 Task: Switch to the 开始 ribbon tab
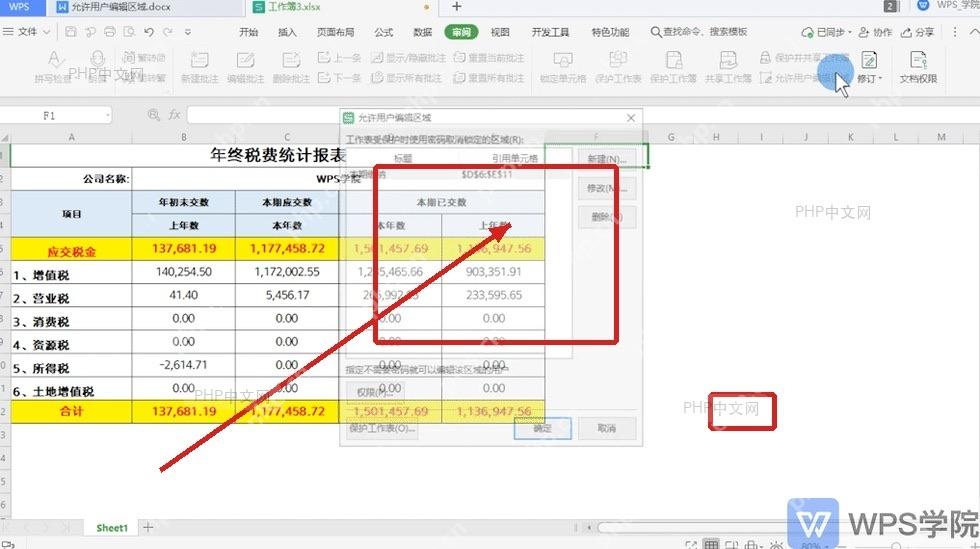point(248,32)
